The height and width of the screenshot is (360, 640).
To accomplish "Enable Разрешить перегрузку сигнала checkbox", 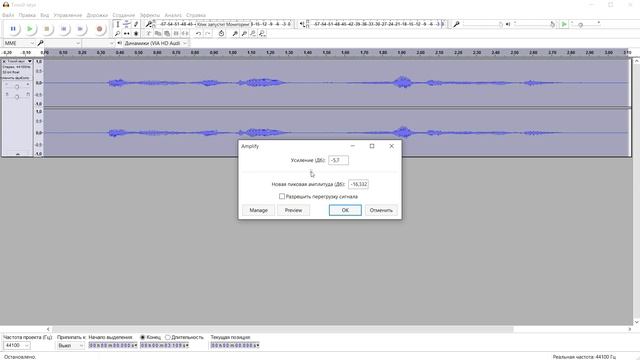I will [282, 196].
